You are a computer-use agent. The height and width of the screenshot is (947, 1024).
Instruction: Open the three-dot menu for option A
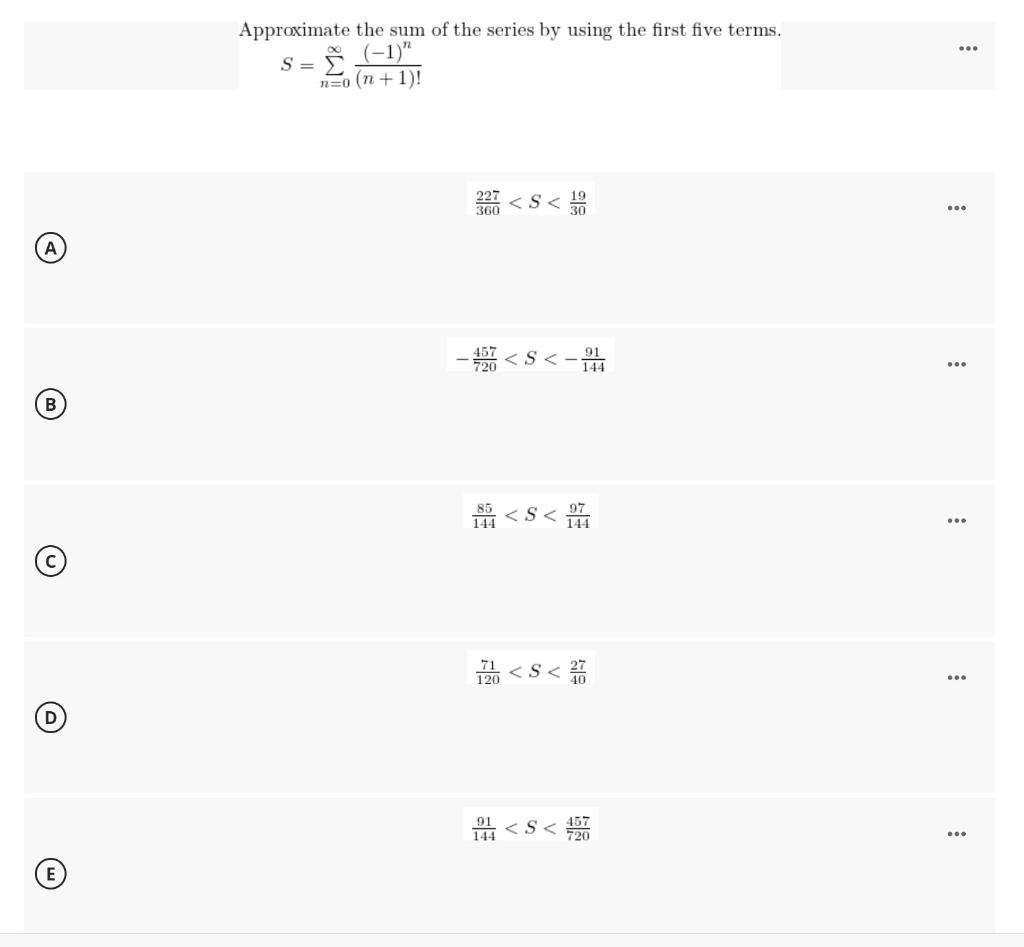tap(955, 206)
